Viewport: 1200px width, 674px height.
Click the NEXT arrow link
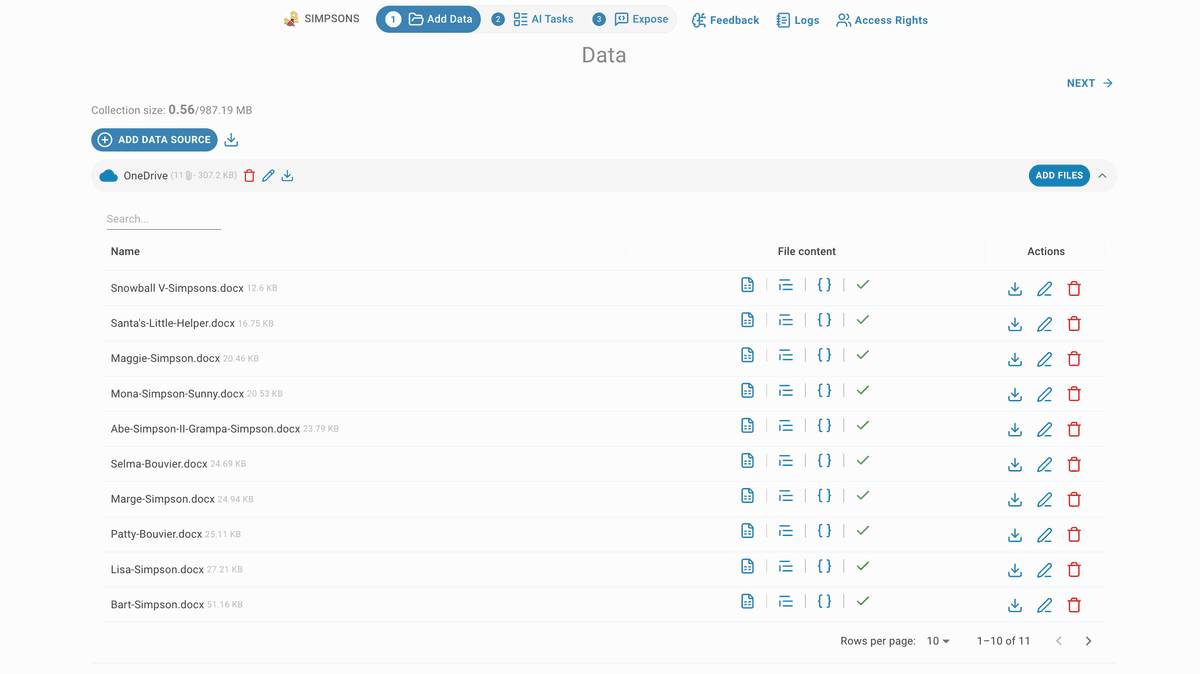pos(1090,83)
